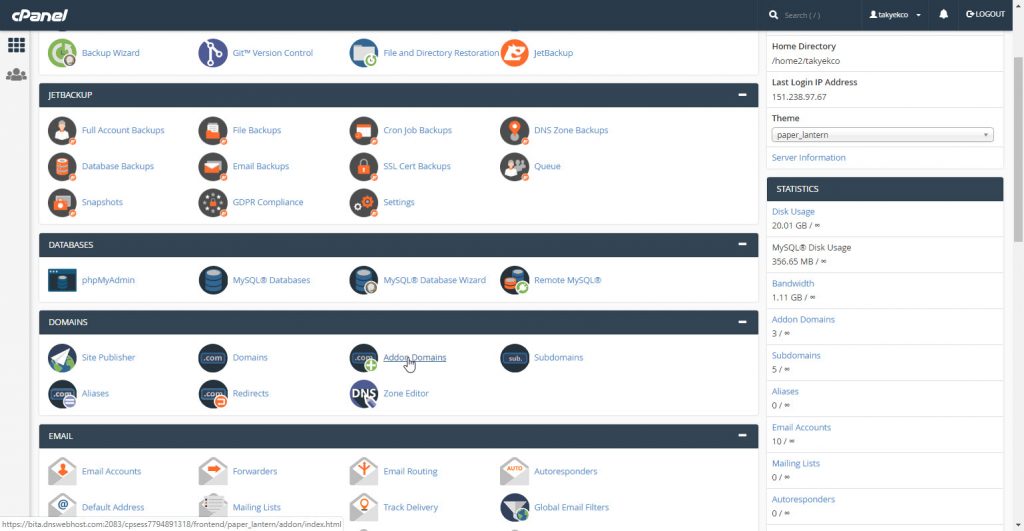The image size is (1024, 531).
Task: Click the Addon Domains link text
Action: 415,358
